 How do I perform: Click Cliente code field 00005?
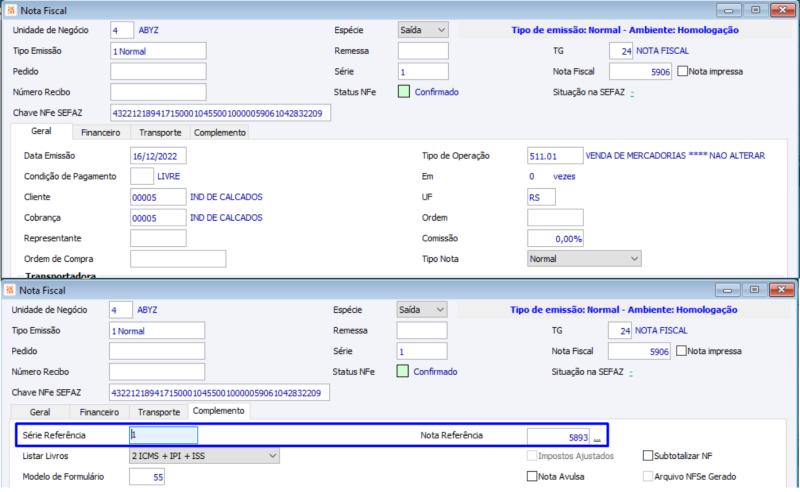(x=158, y=197)
